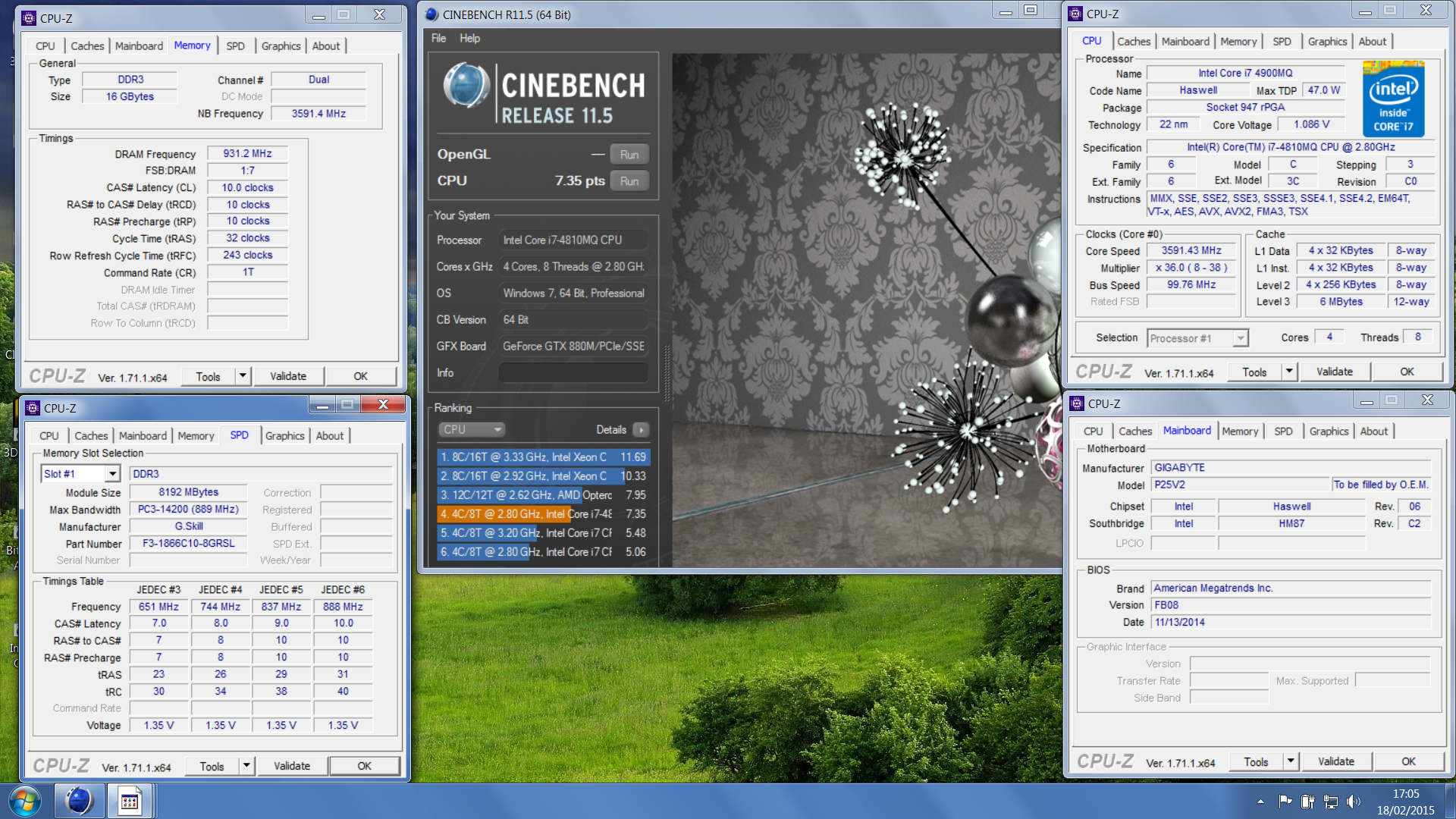The width and height of the screenshot is (1456, 819).
Task: Switch to Graphics tab in Mainboard window
Action: 1329,431
